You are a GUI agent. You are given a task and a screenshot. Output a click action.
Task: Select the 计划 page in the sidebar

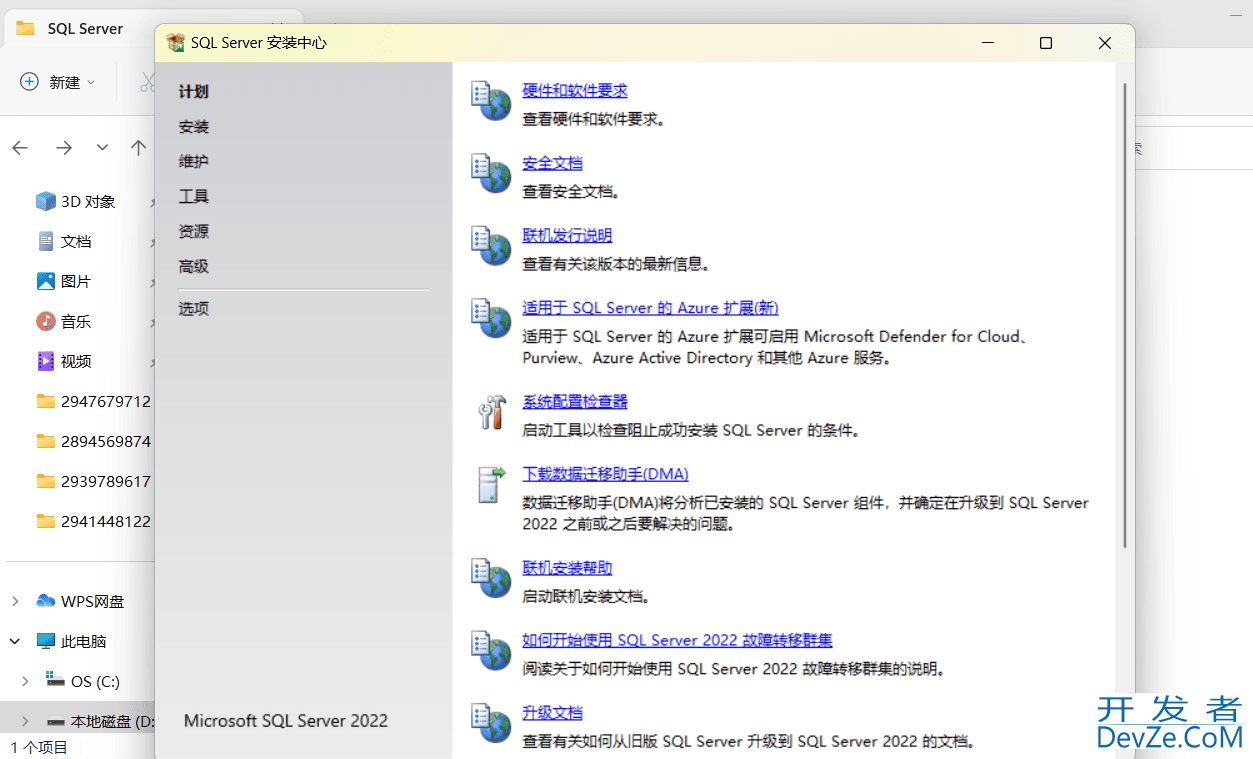(194, 92)
